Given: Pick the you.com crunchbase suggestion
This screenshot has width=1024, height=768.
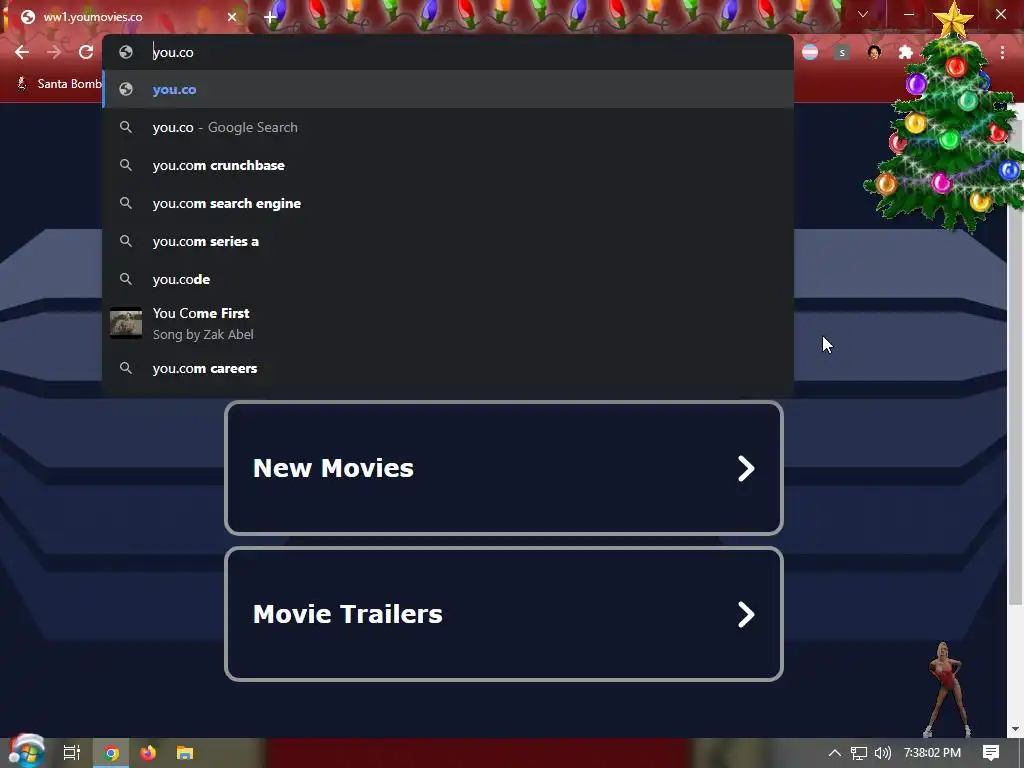Looking at the screenshot, I should click(x=448, y=165).
